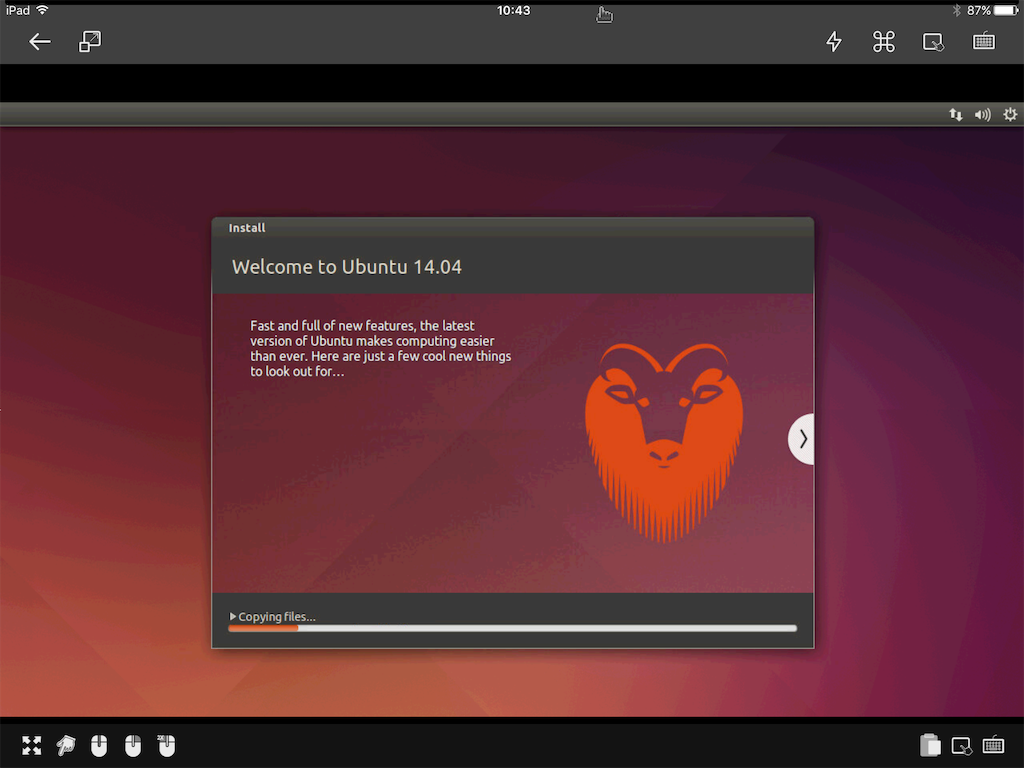Show the keyboard from the top bar
Viewport: 1024px width, 768px height.
[984, 42]
